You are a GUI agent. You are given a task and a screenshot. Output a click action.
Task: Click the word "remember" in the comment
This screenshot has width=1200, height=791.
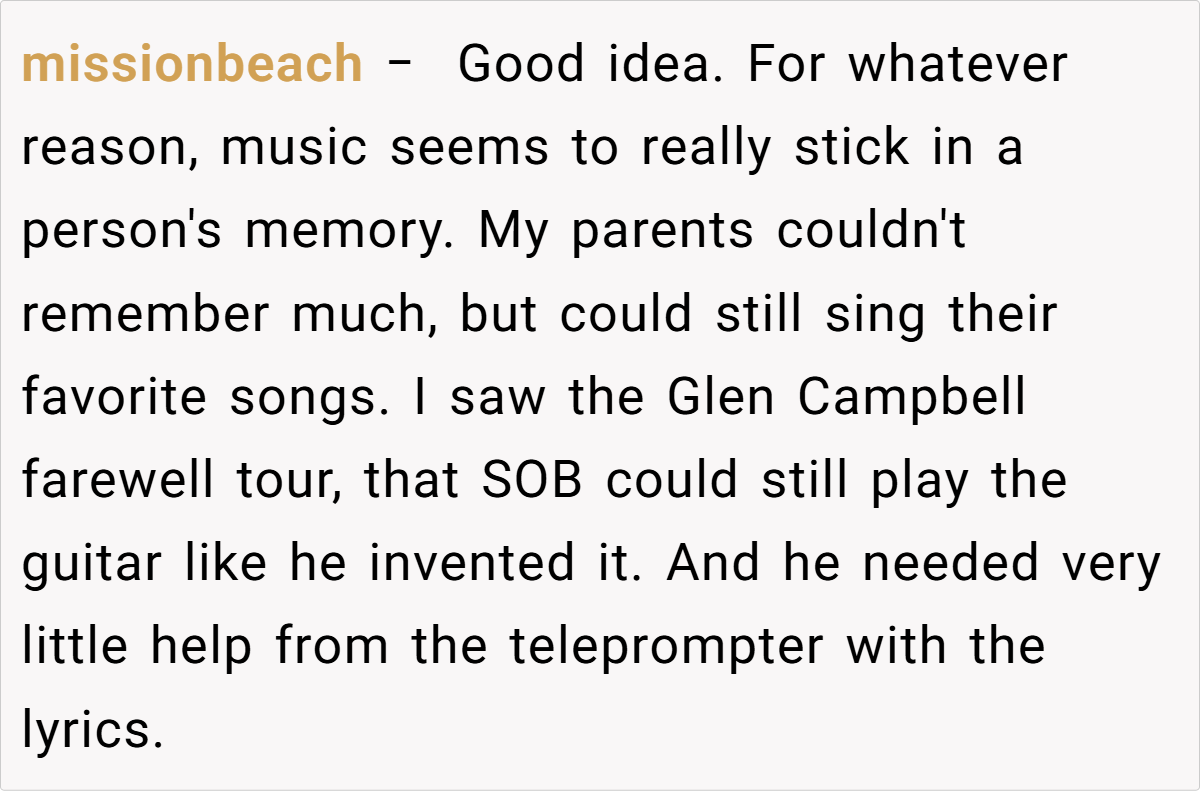point(146,315)
